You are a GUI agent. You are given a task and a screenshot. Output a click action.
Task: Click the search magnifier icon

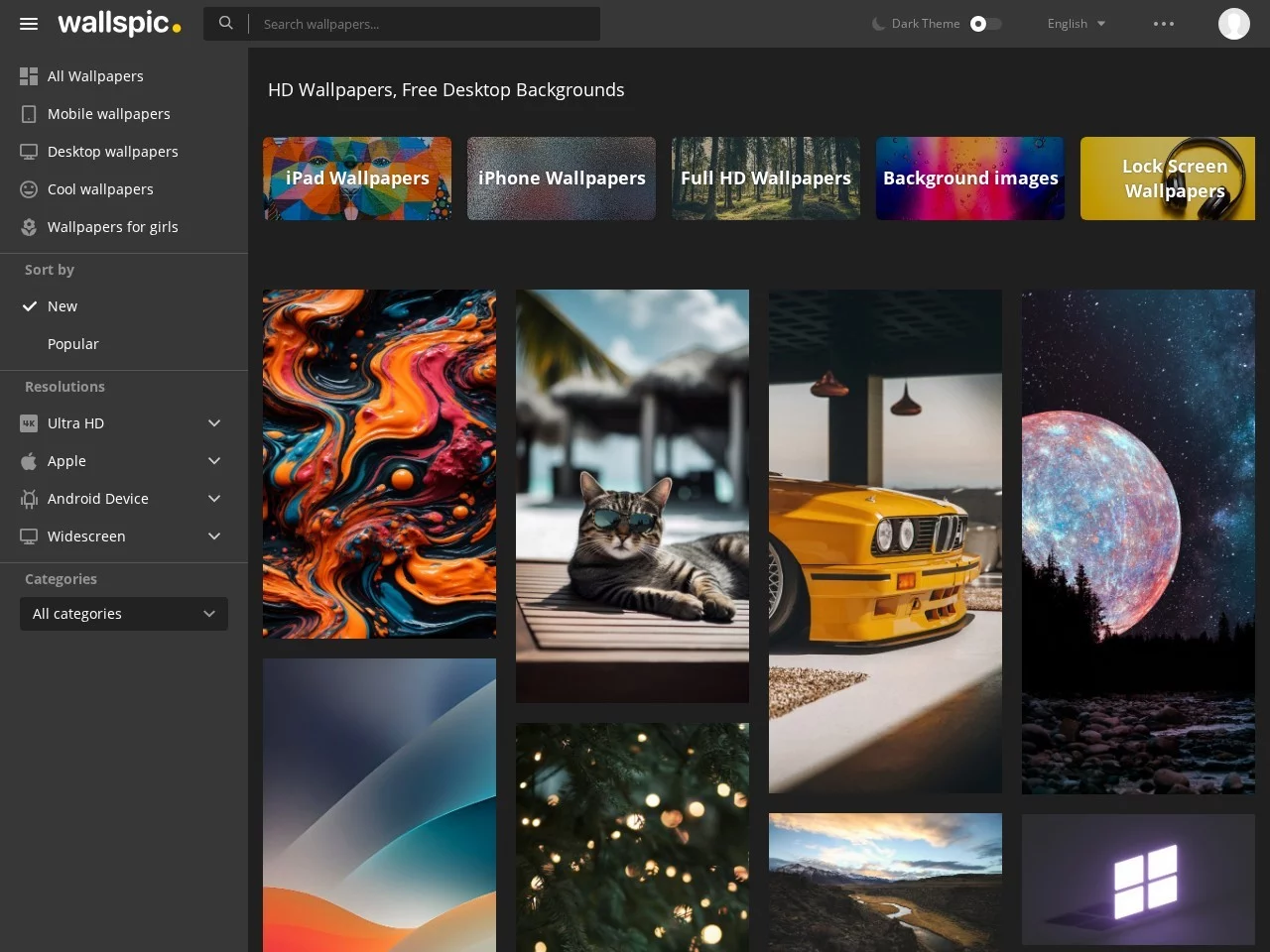click(226, 23)
